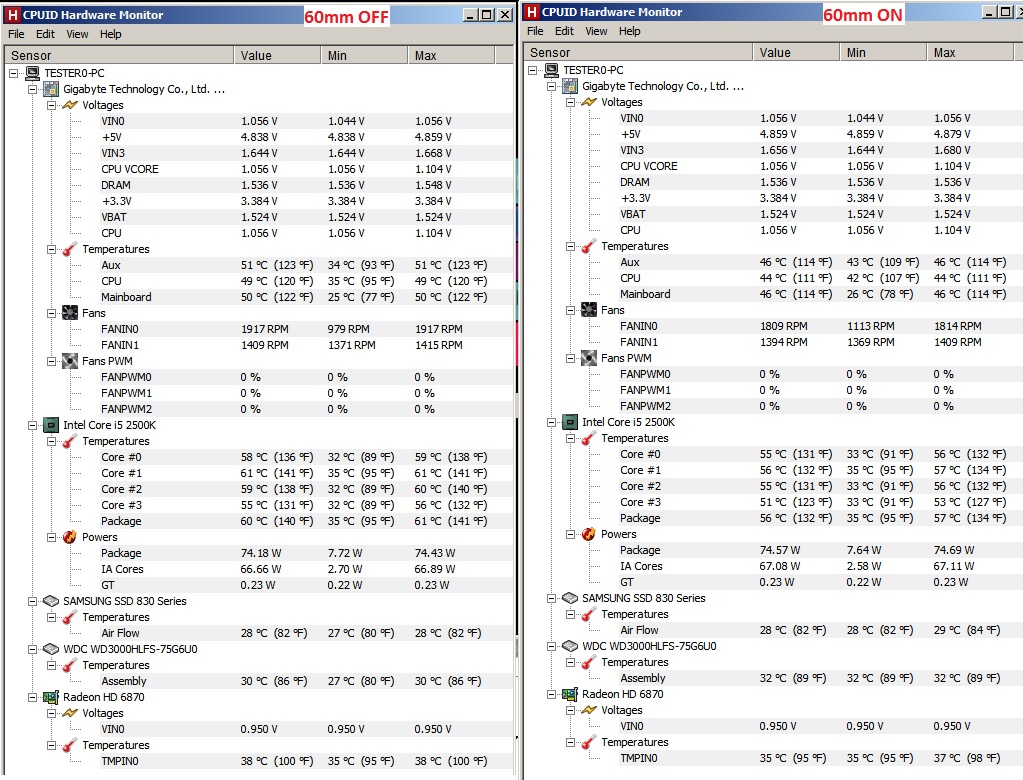Click the CPUID H logo in left title bar
This screenshot has width=1023, height=780.
12,14
